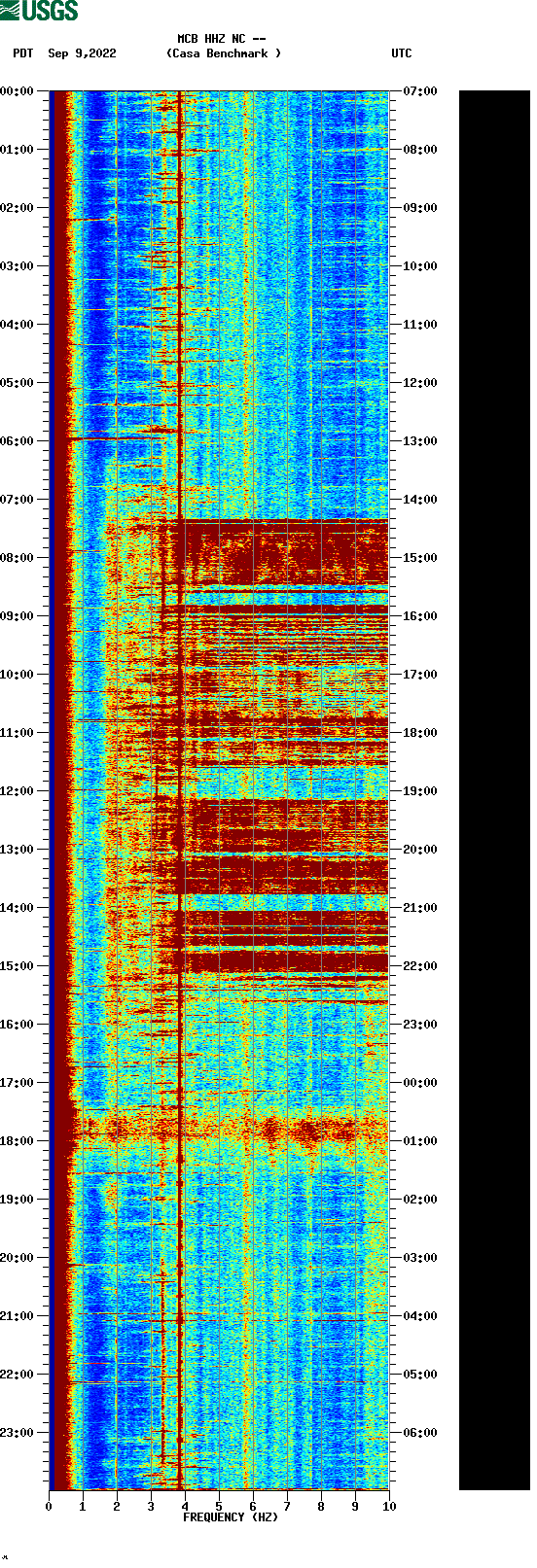Click the USGS logo
The image size is (537, 1568).
39,12
